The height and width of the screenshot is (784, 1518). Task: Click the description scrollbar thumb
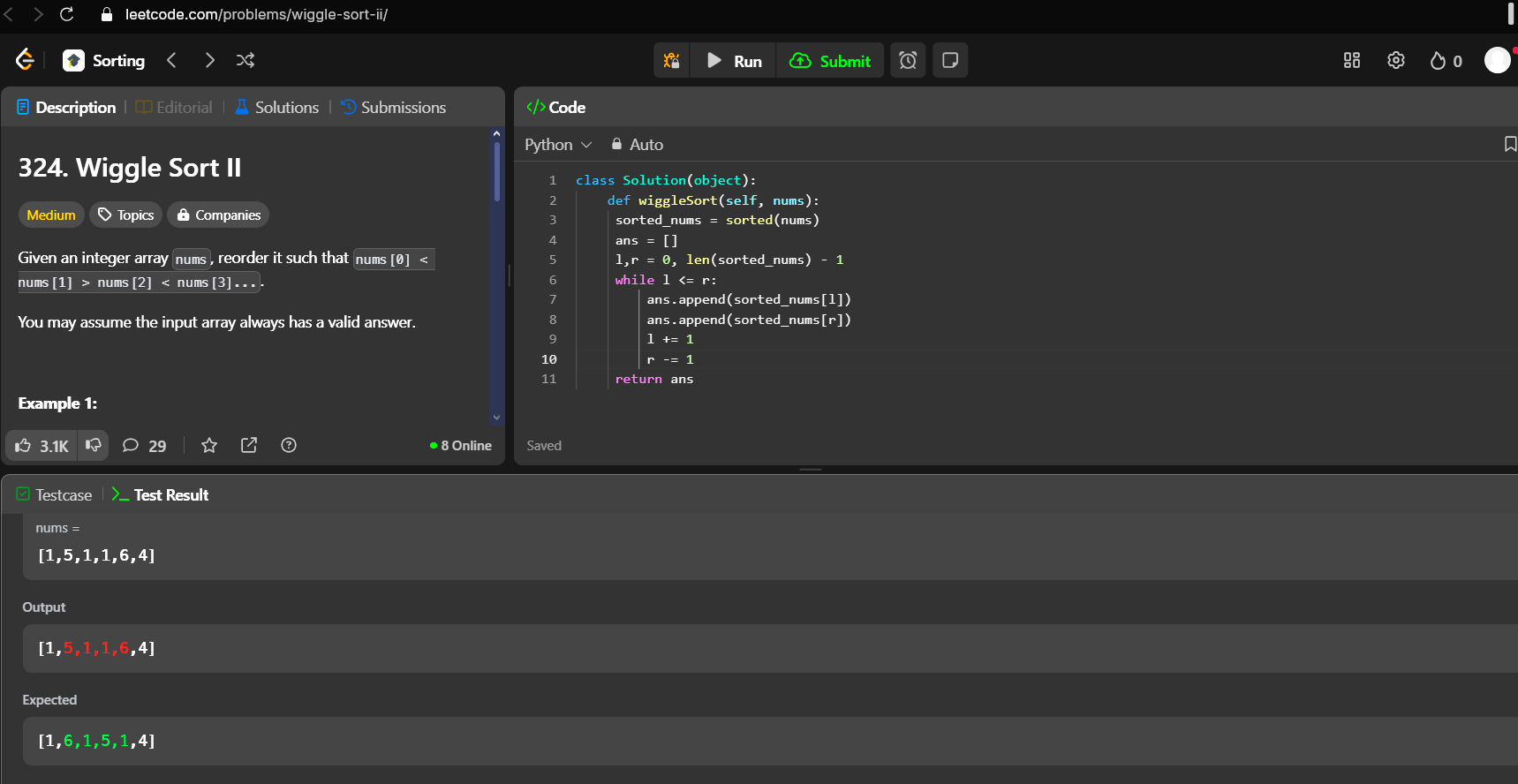pyautogui.click(x=496, y=172)
